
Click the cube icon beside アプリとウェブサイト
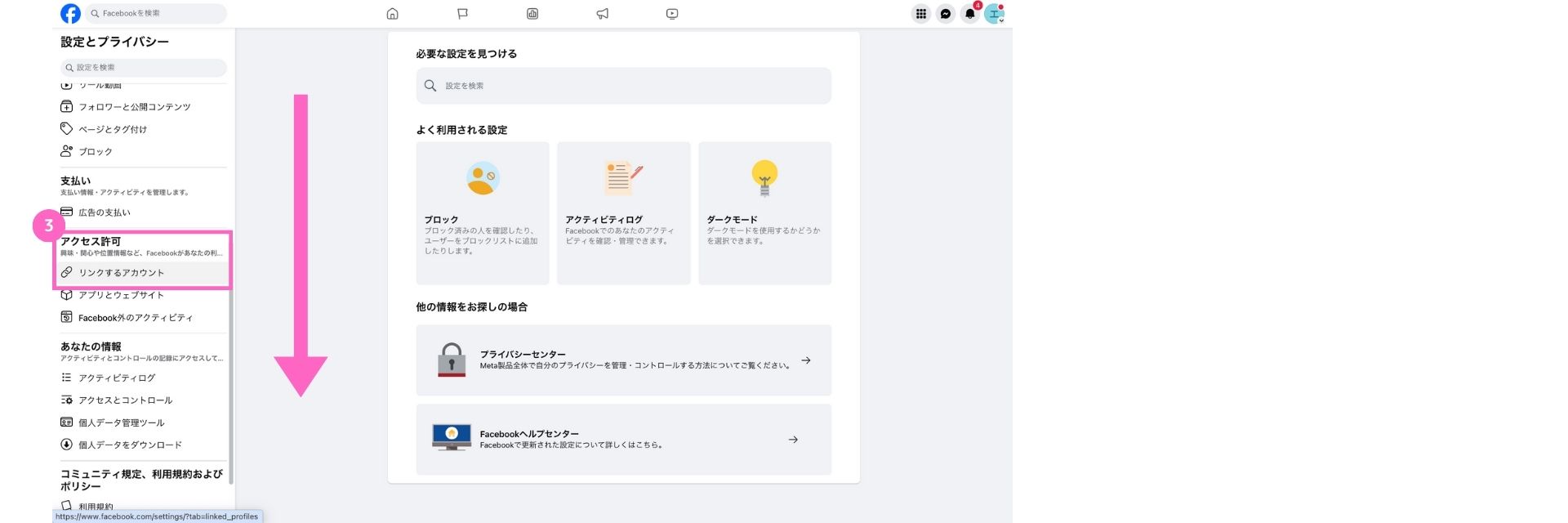click(67, 295)
